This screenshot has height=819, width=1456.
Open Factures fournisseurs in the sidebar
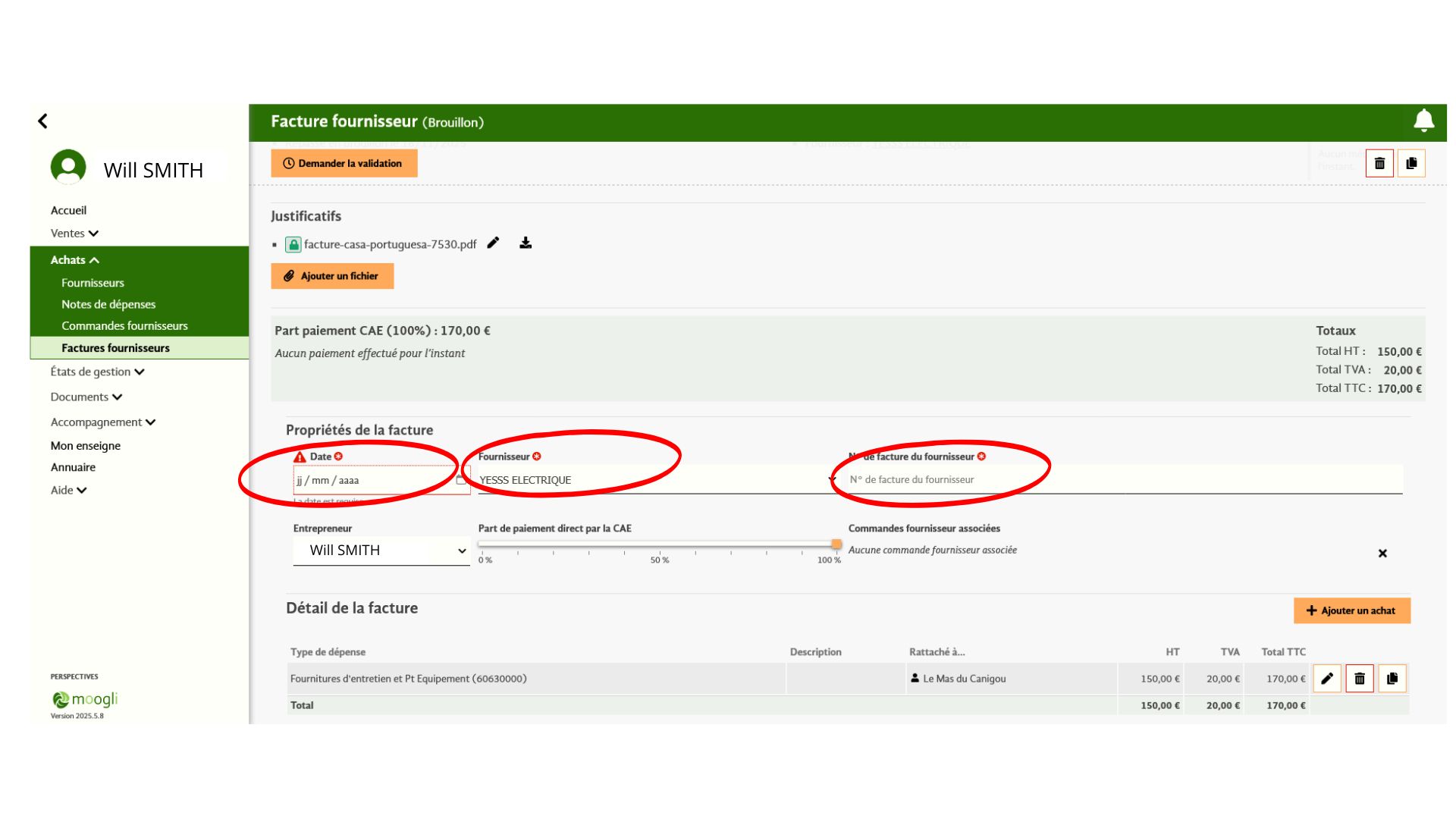115,348
